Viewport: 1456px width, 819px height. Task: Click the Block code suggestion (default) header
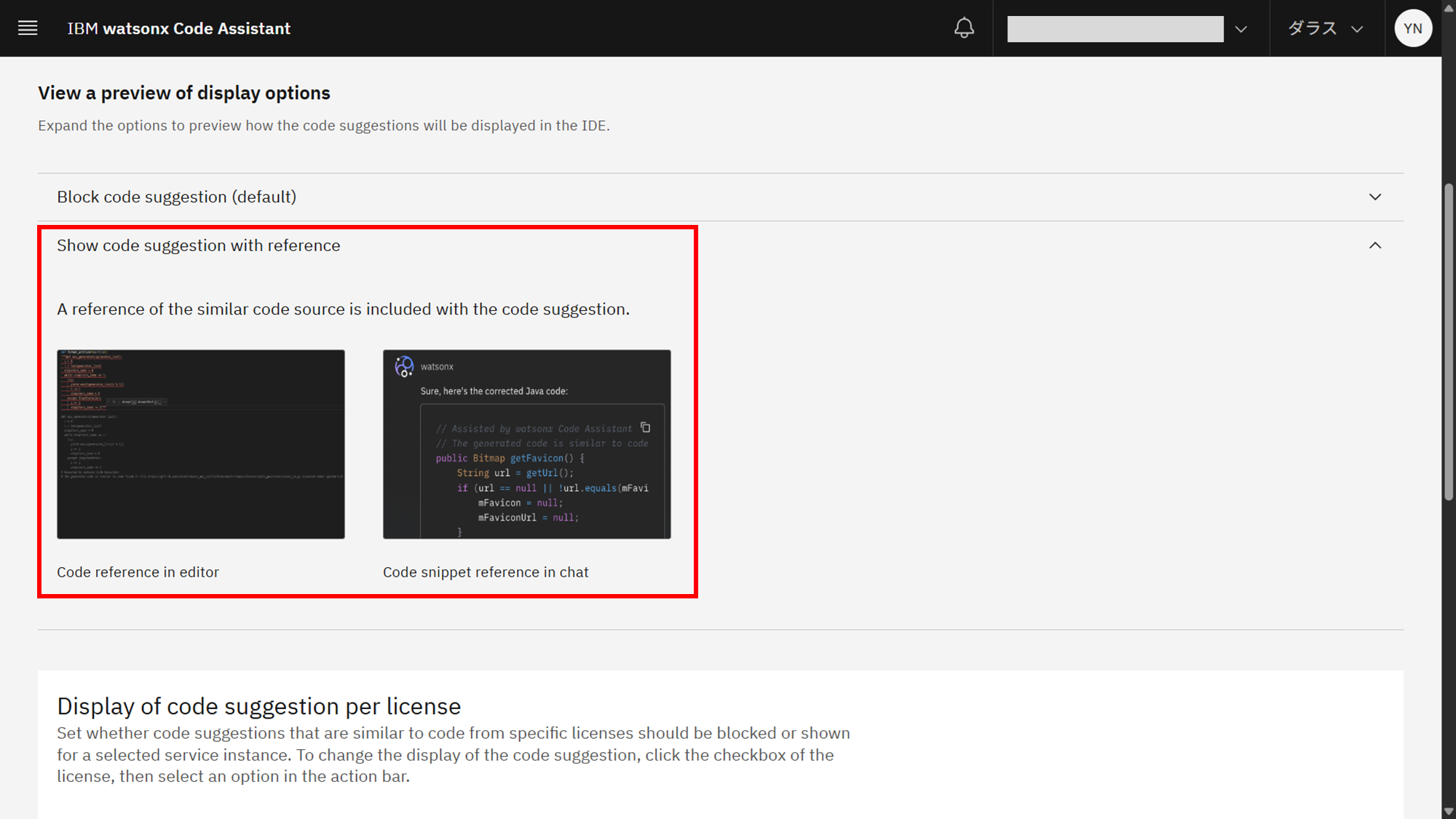pyautogui.click(x=177, y=197)
